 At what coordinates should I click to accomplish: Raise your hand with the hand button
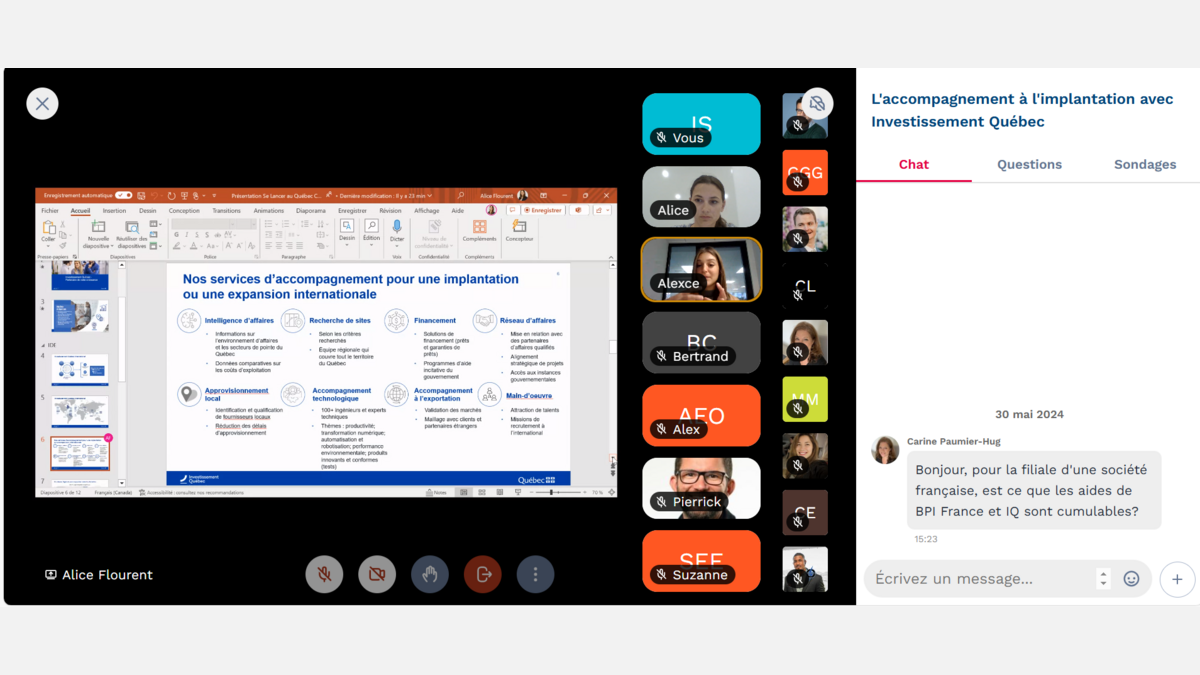[430, 574]
